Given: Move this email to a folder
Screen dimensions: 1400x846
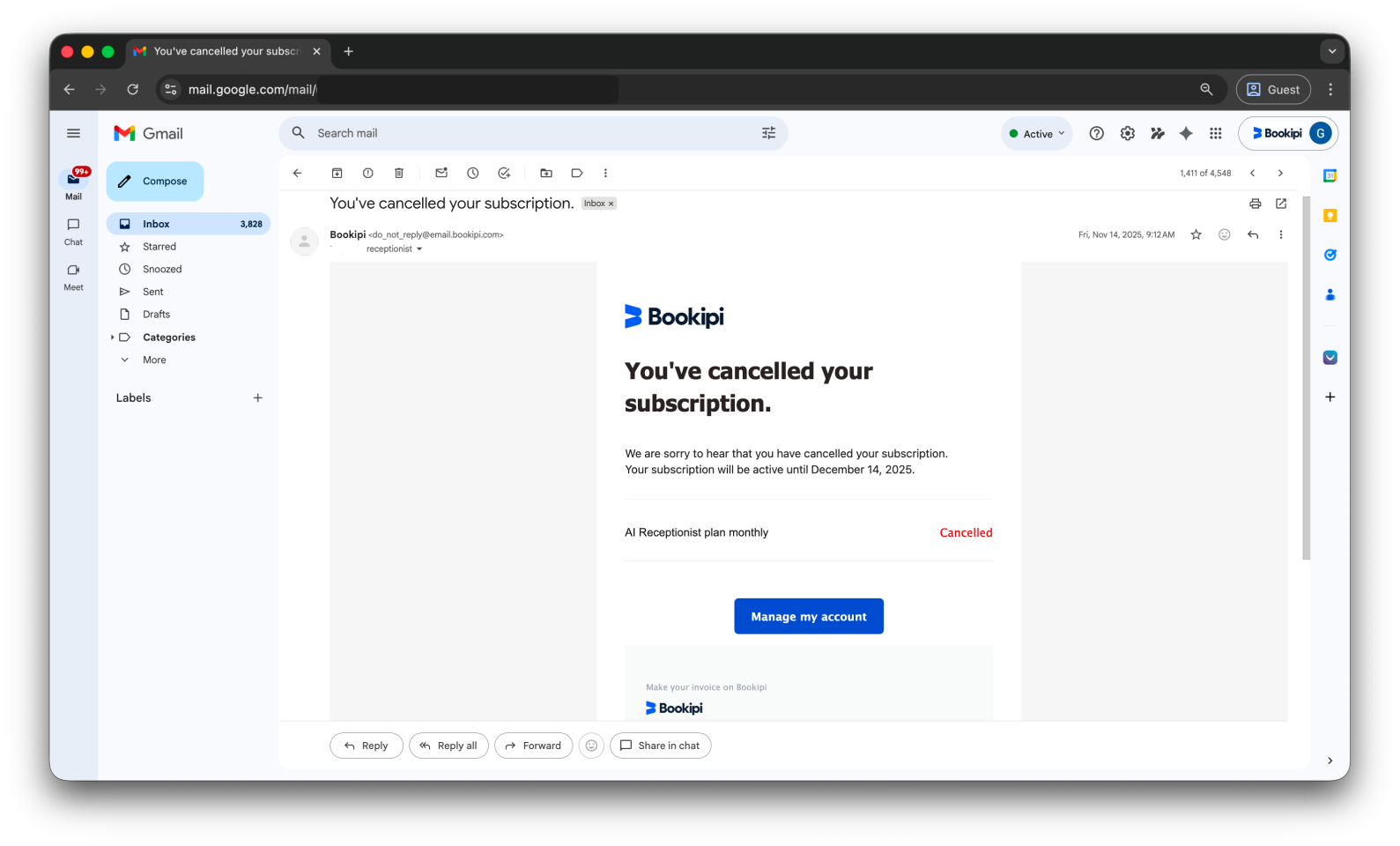Looking at the screenshot, I should [546, 173].
